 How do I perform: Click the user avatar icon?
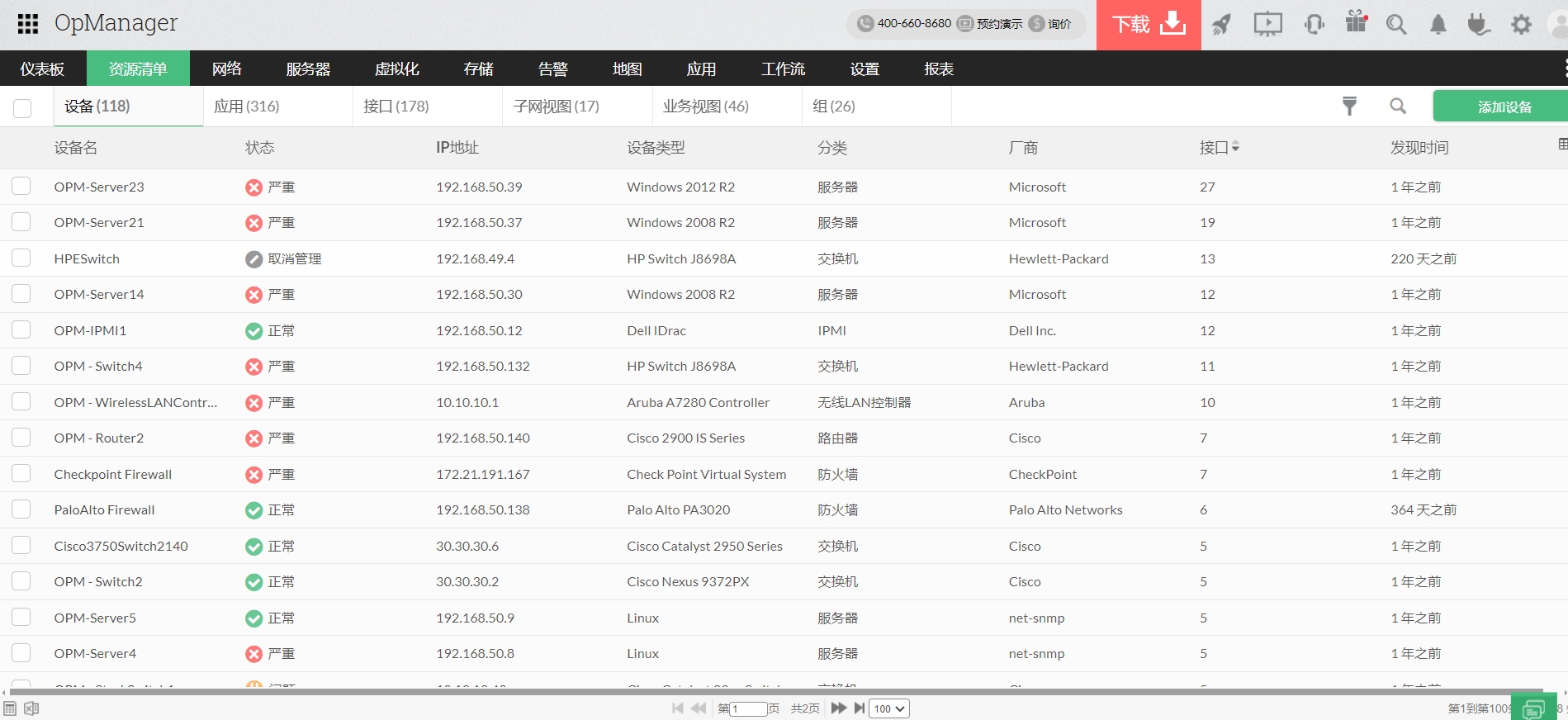tap(1560, 25)
